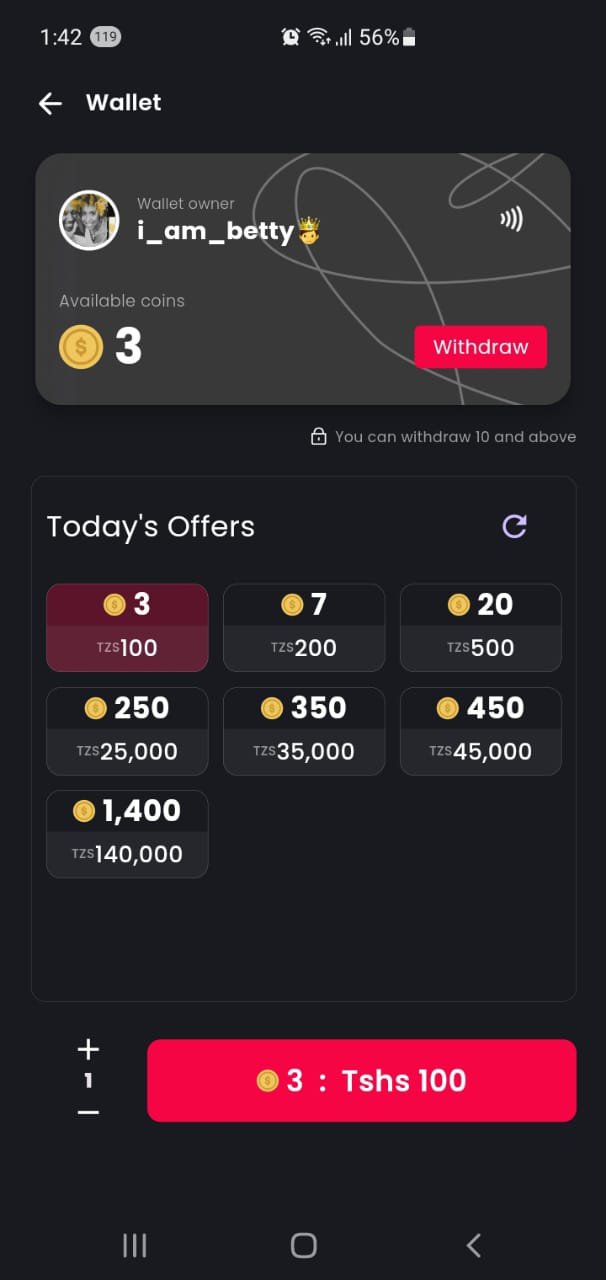Tap the large gold coin beside available coins
This screenshot has width=606, height=1280.
81,347
